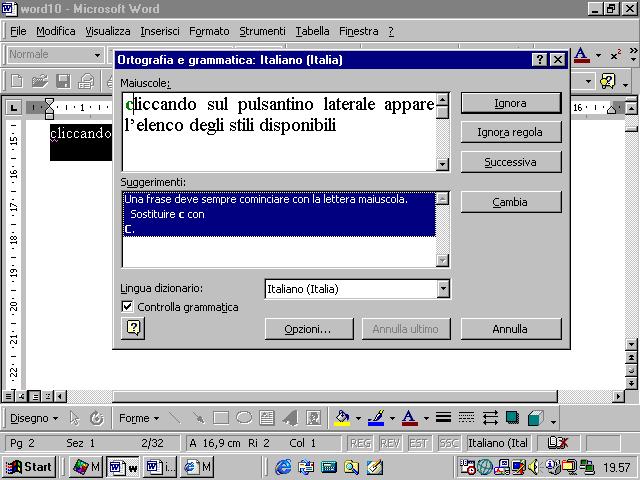The height and width of the screenshot is (480, 640).
Task: Click the free rotate tool icon
Action: [97, 418]
